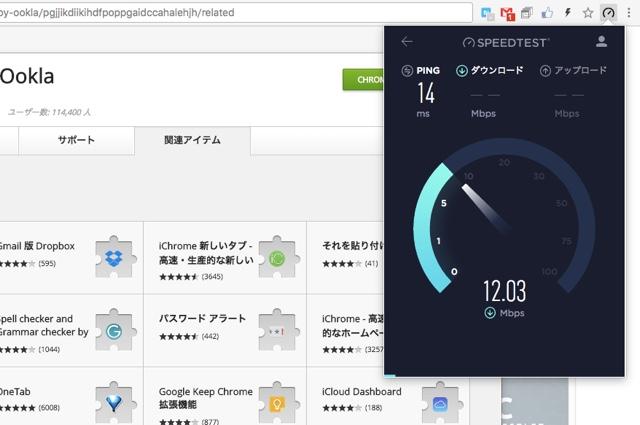Click the OneTab extension icon
Screen dimensions: 640x425
[x=115, y=401]
